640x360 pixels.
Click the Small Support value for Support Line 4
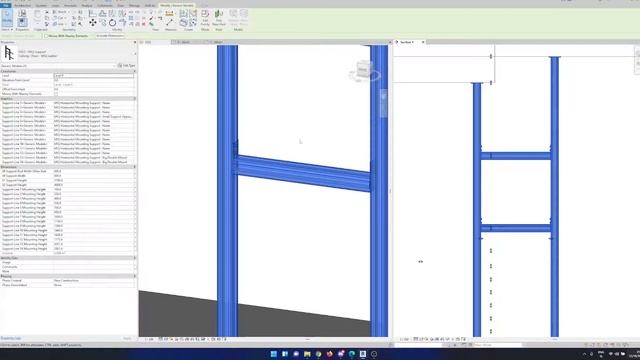click(x=94, y=117)
